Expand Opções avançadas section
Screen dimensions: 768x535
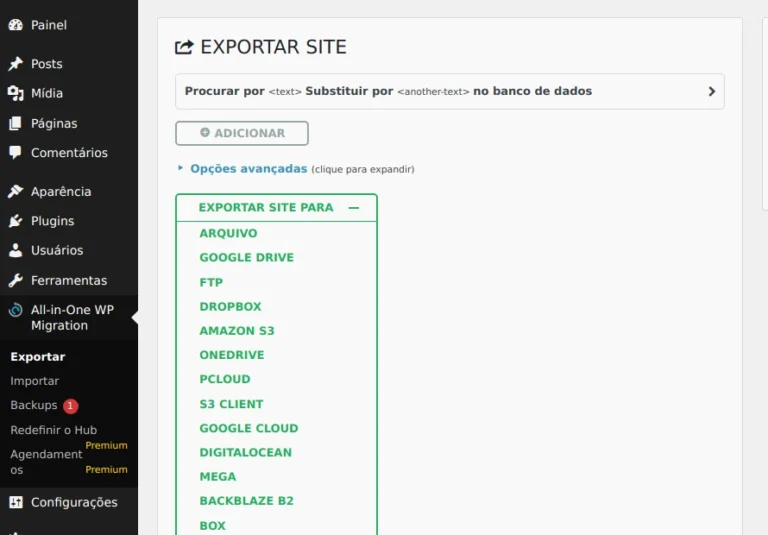(x=248, y=169)
